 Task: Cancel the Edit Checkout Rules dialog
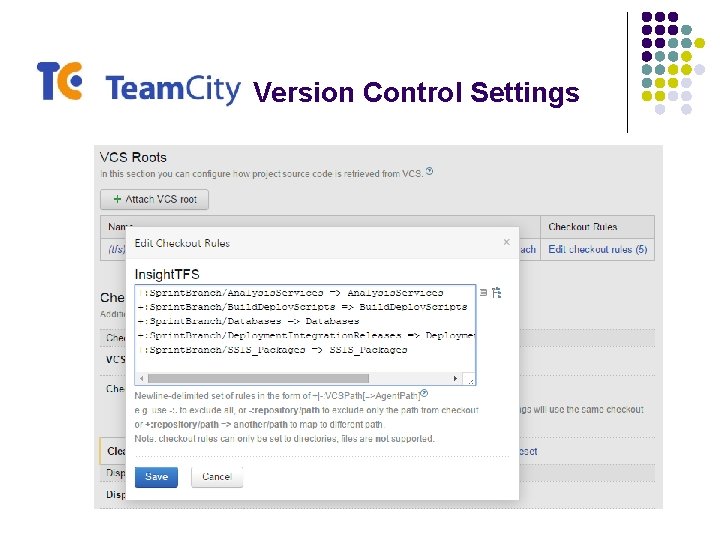point(217,477)
